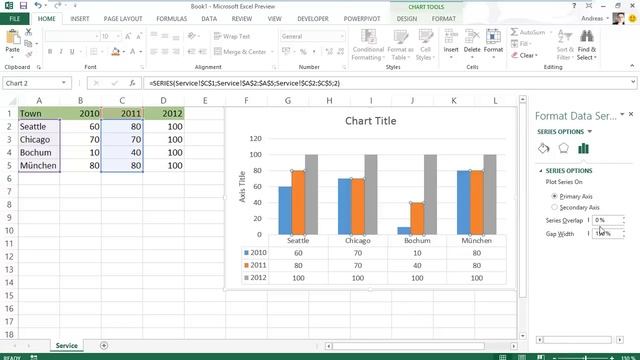The image size is (640, 360).
Task: Select Primary Axis radio button
Action: coord(554,196)
